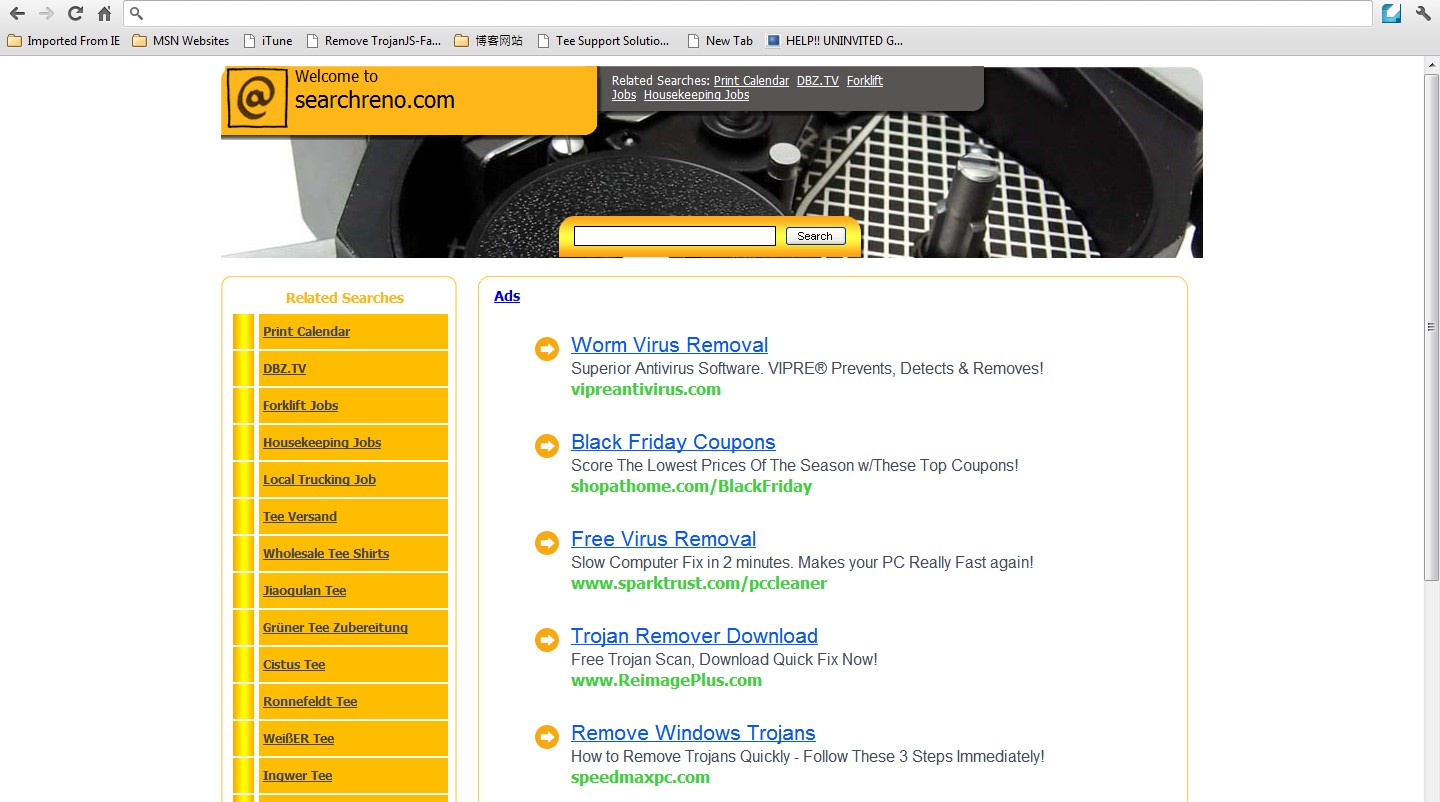Open the Remove Windows Trojans ad
The width and height of the screenshot is (1440, 802).
point(693,733)
